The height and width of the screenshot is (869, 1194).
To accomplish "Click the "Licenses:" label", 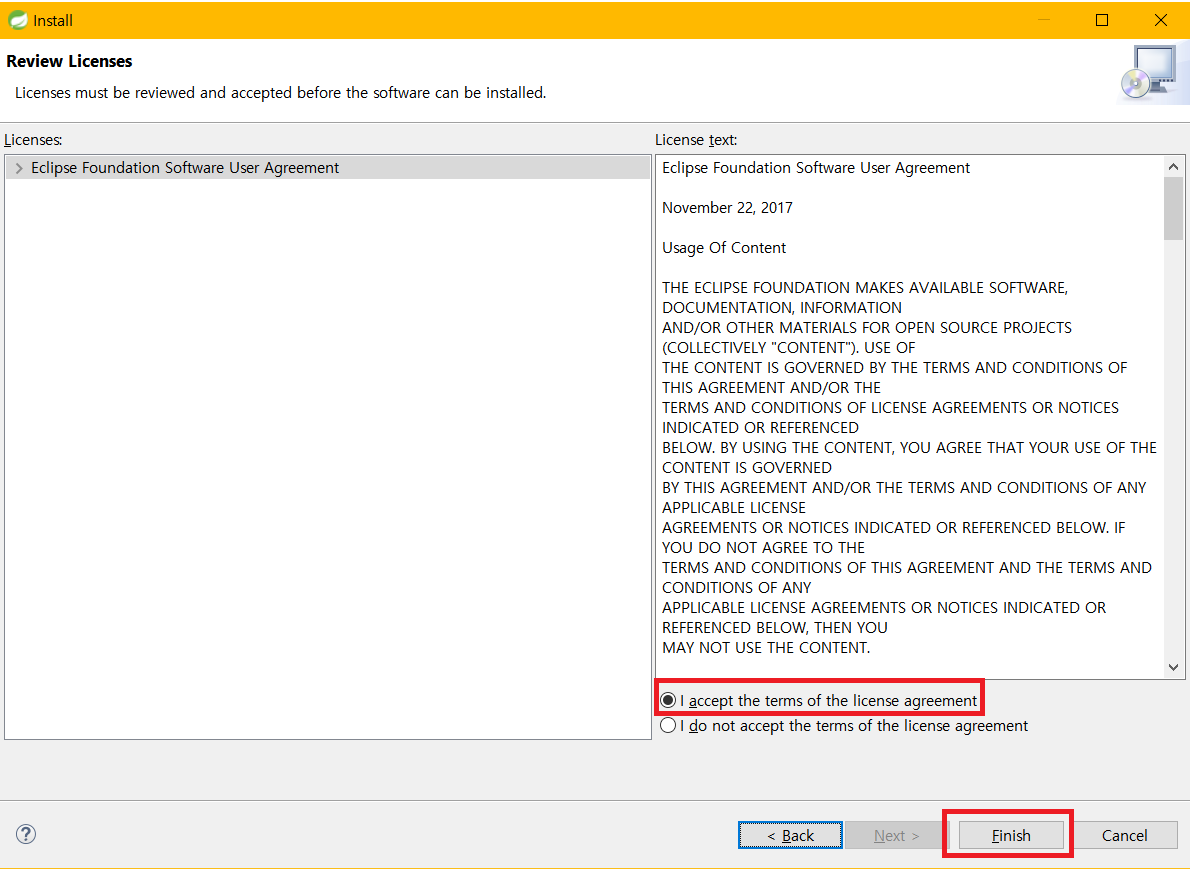I will (x=34, y=140).
